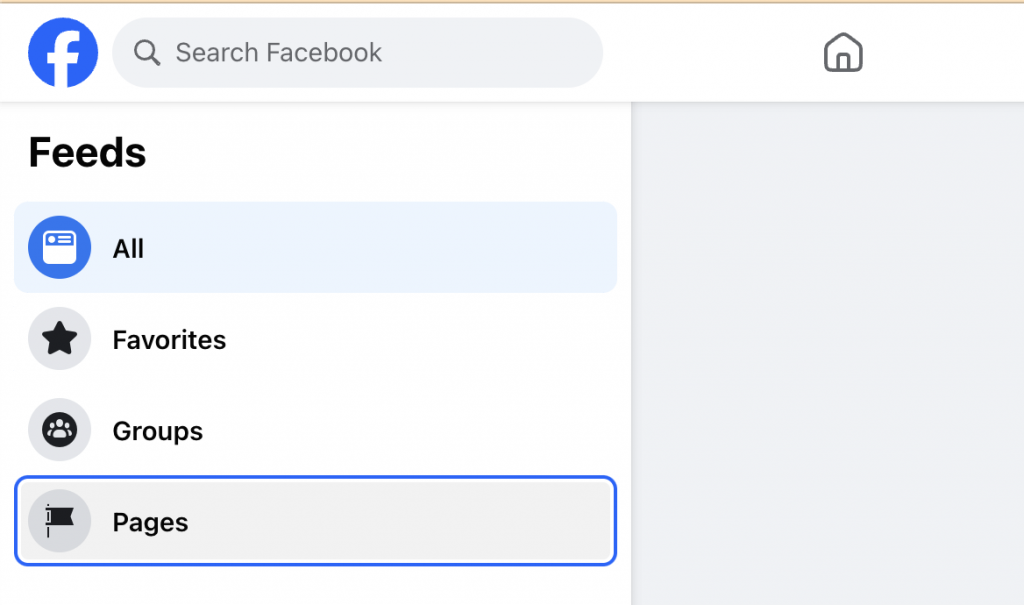Click the Feeds heading
The width and height of the screenshot is (1024, 605).
(86, 151)
